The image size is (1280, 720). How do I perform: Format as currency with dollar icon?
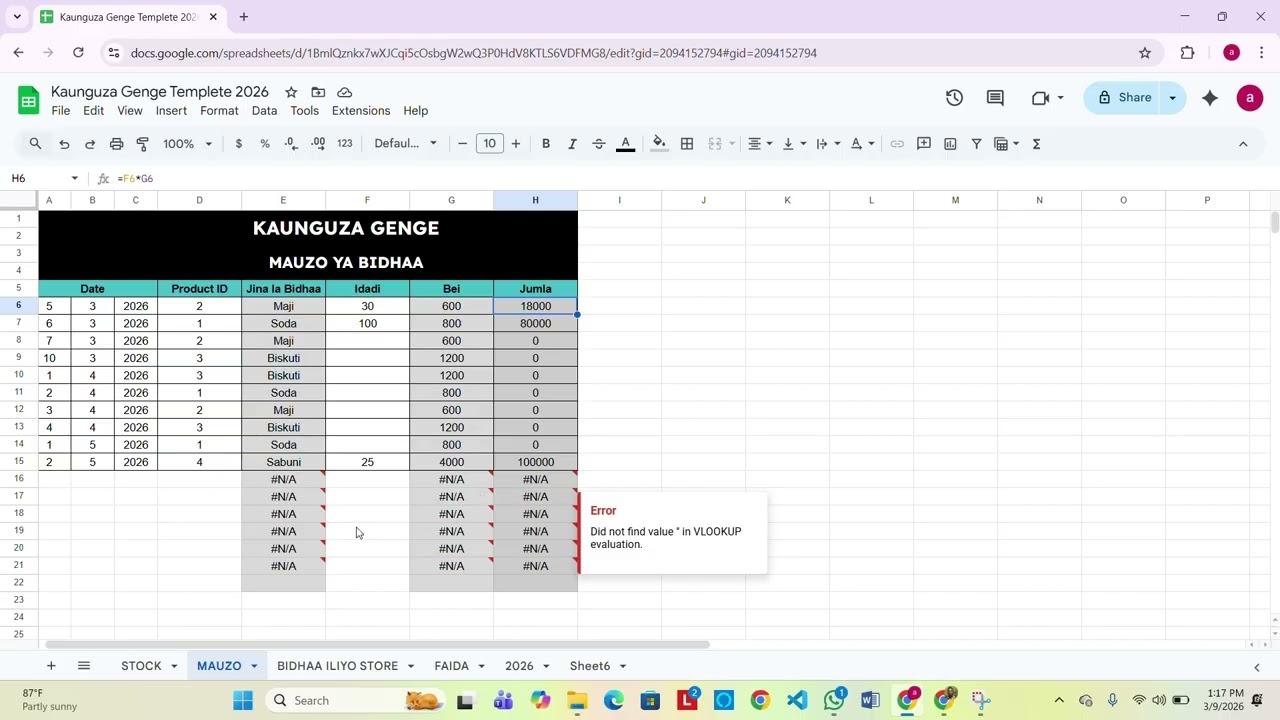238,144
